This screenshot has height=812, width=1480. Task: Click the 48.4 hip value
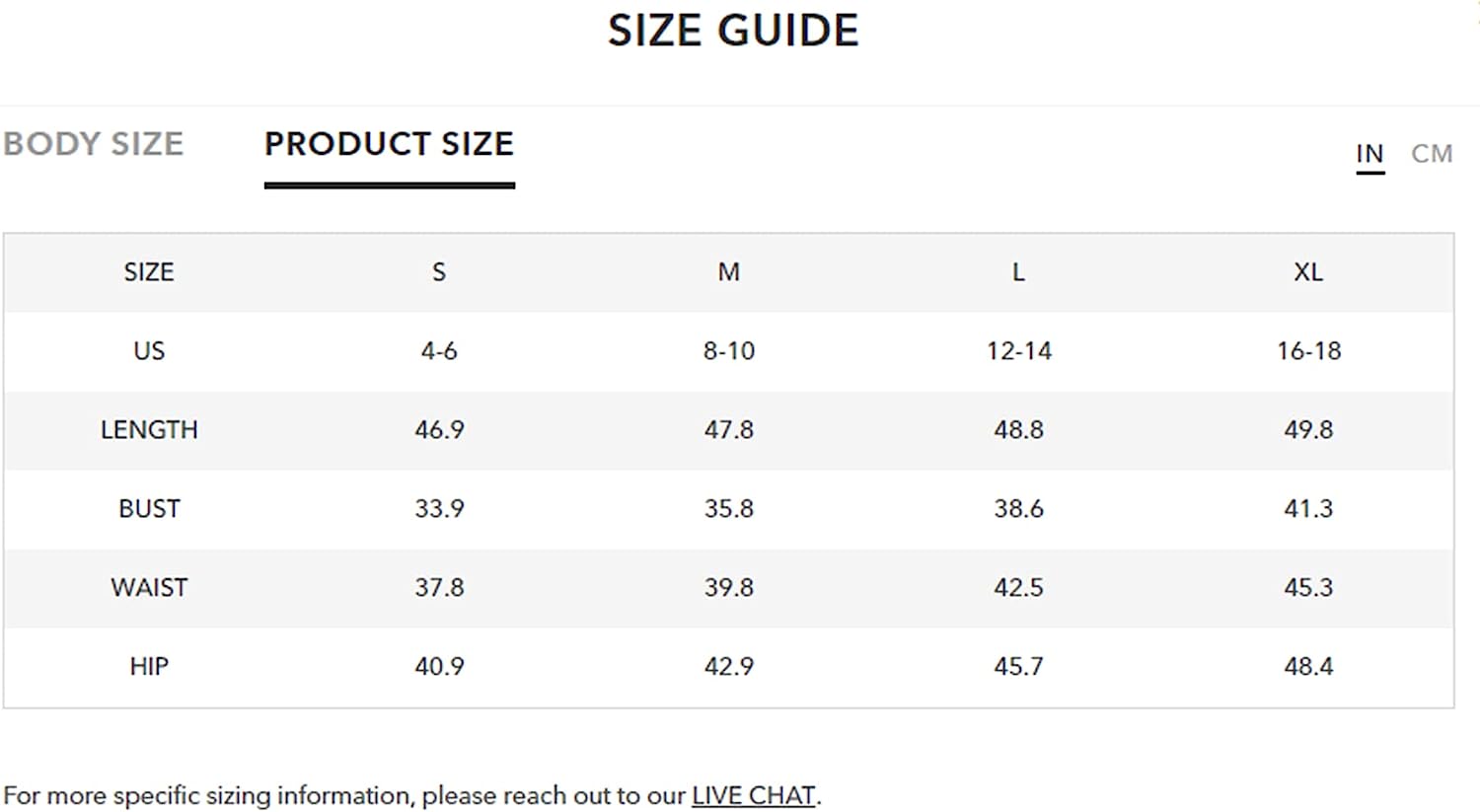pyautogui.click(x=1308, y=667)
